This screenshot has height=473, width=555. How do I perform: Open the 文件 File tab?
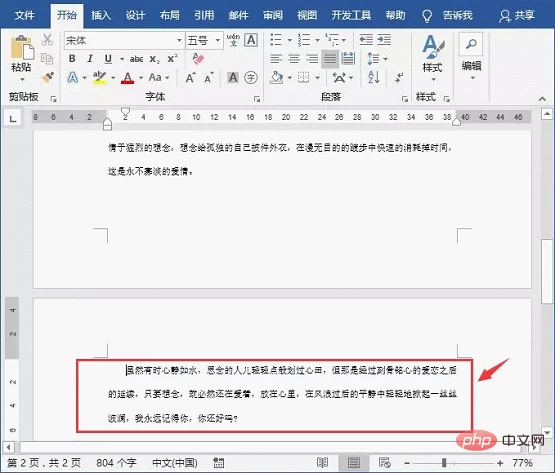pos(24,15)
